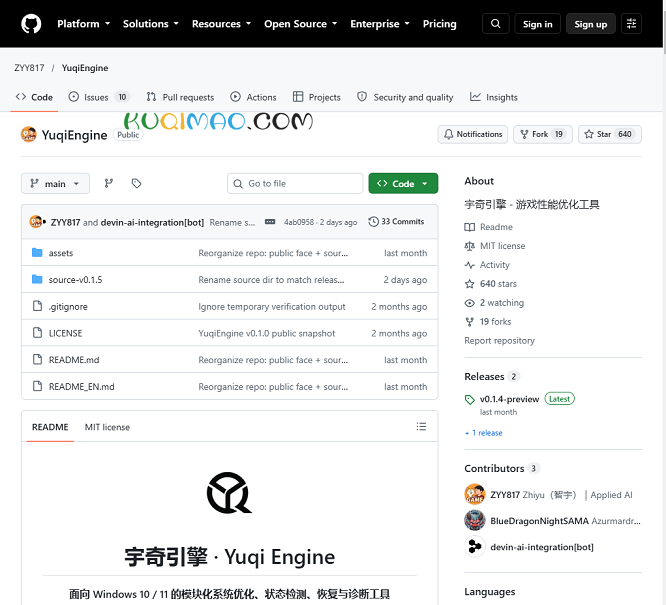666x605 pixels.
Task: Click the search magnifier icon
Action: tap(496, 24)
